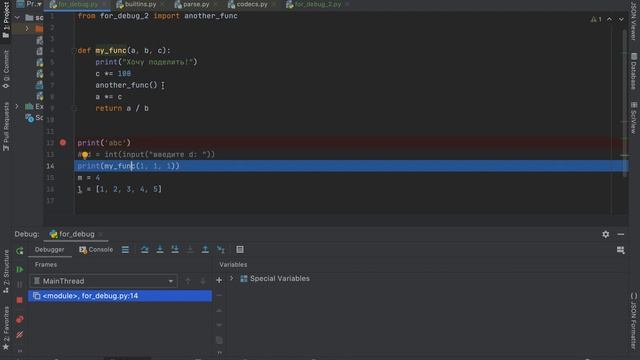Screen dimensions: 640x360
Task: Expand the orange subfolder in project tree
Action: pyautogui.click(x=27, y=29)
